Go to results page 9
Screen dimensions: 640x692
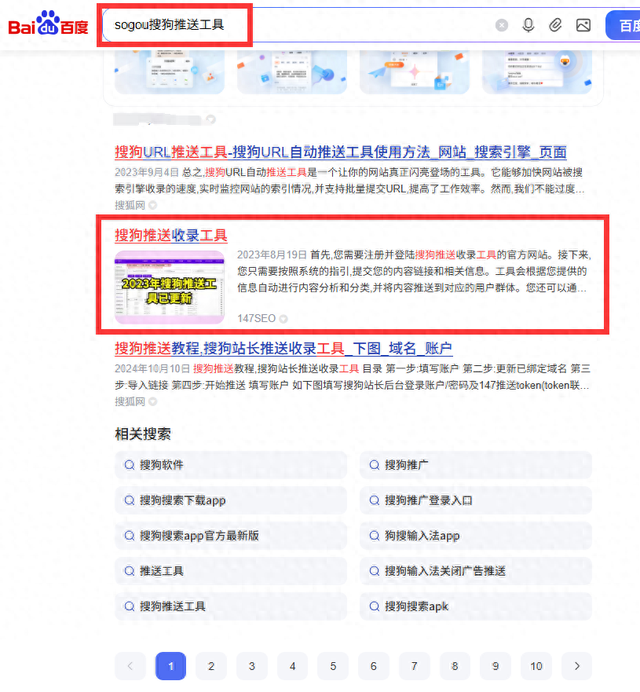pos(496,666)
